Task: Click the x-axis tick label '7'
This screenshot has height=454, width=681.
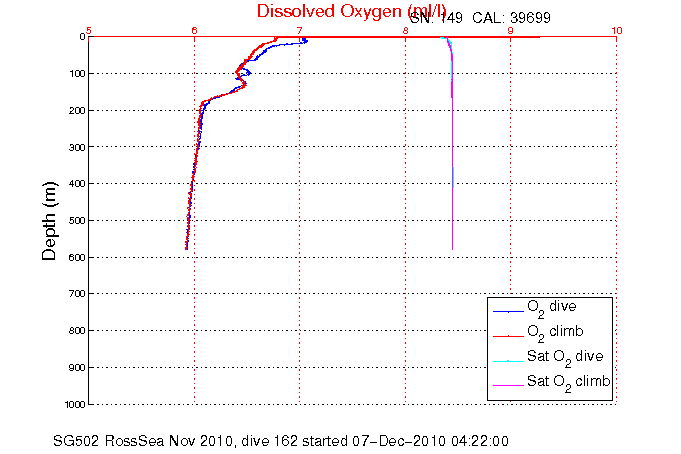Action: 300,30
